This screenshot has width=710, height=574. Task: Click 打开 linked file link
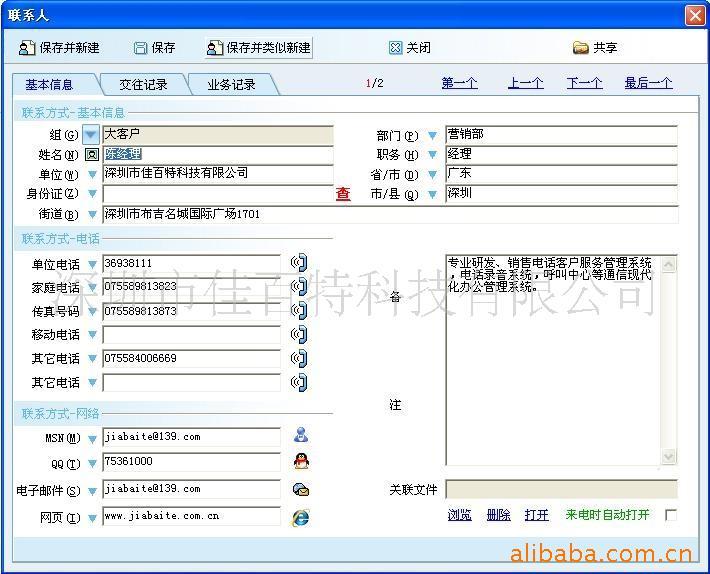(537, 515)
